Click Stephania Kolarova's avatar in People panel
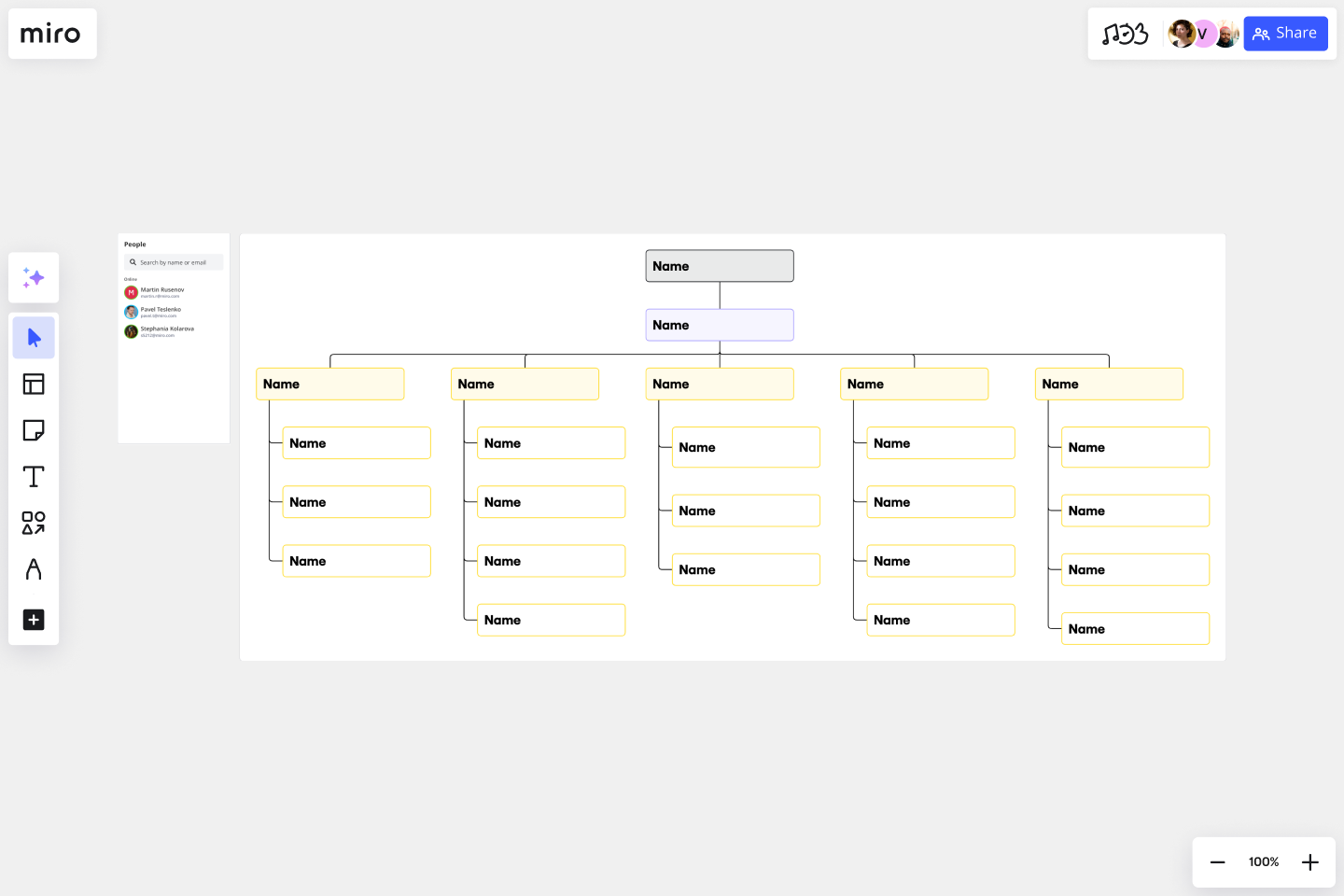This screenshot has width=1344, height=896. click(x=131, y=331)
